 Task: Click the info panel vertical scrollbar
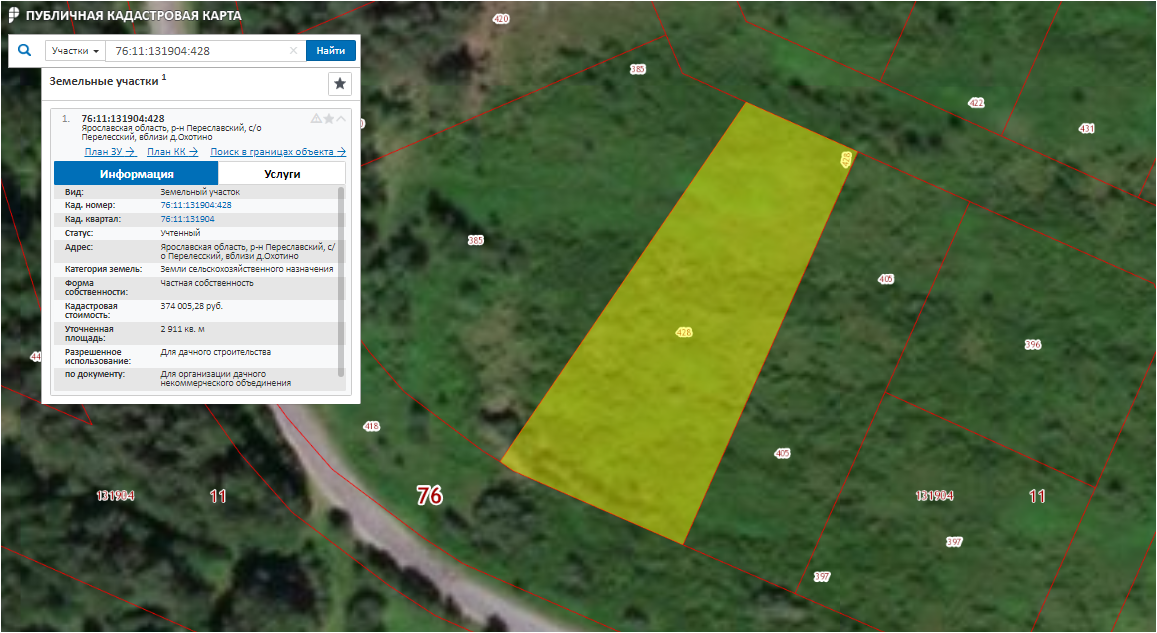point(341,280)
